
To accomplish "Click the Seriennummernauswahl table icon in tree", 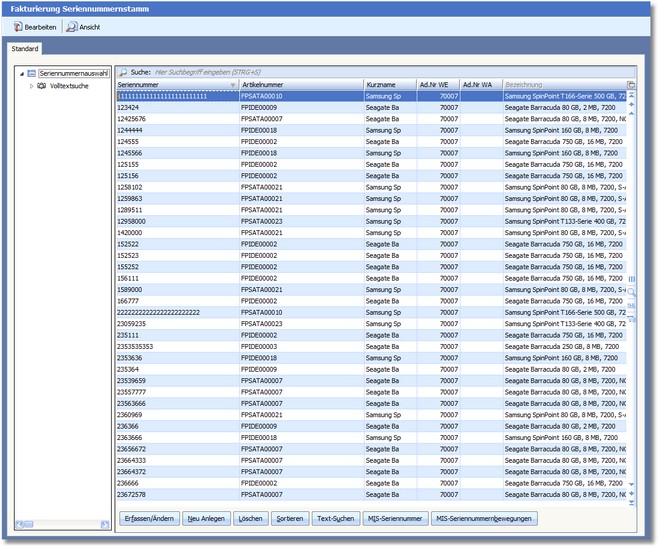I will pyautogui.click(x=32, y=73).
